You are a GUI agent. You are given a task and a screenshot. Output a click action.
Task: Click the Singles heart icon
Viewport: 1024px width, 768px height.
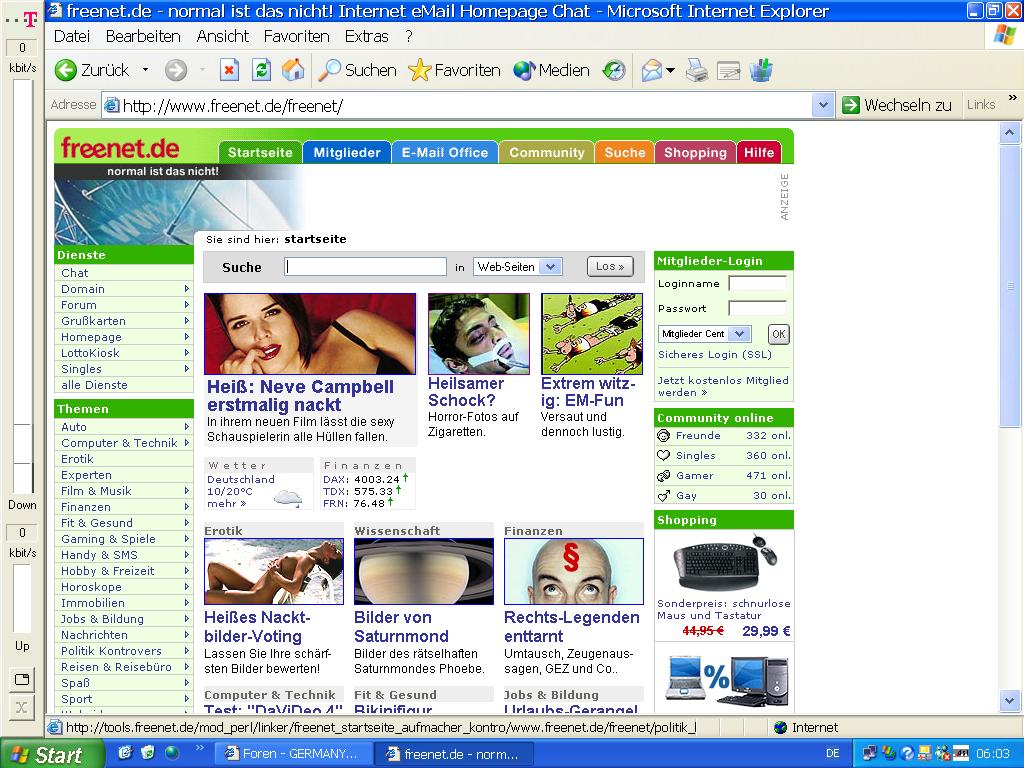pyautogui.click(x=664, y=455)
